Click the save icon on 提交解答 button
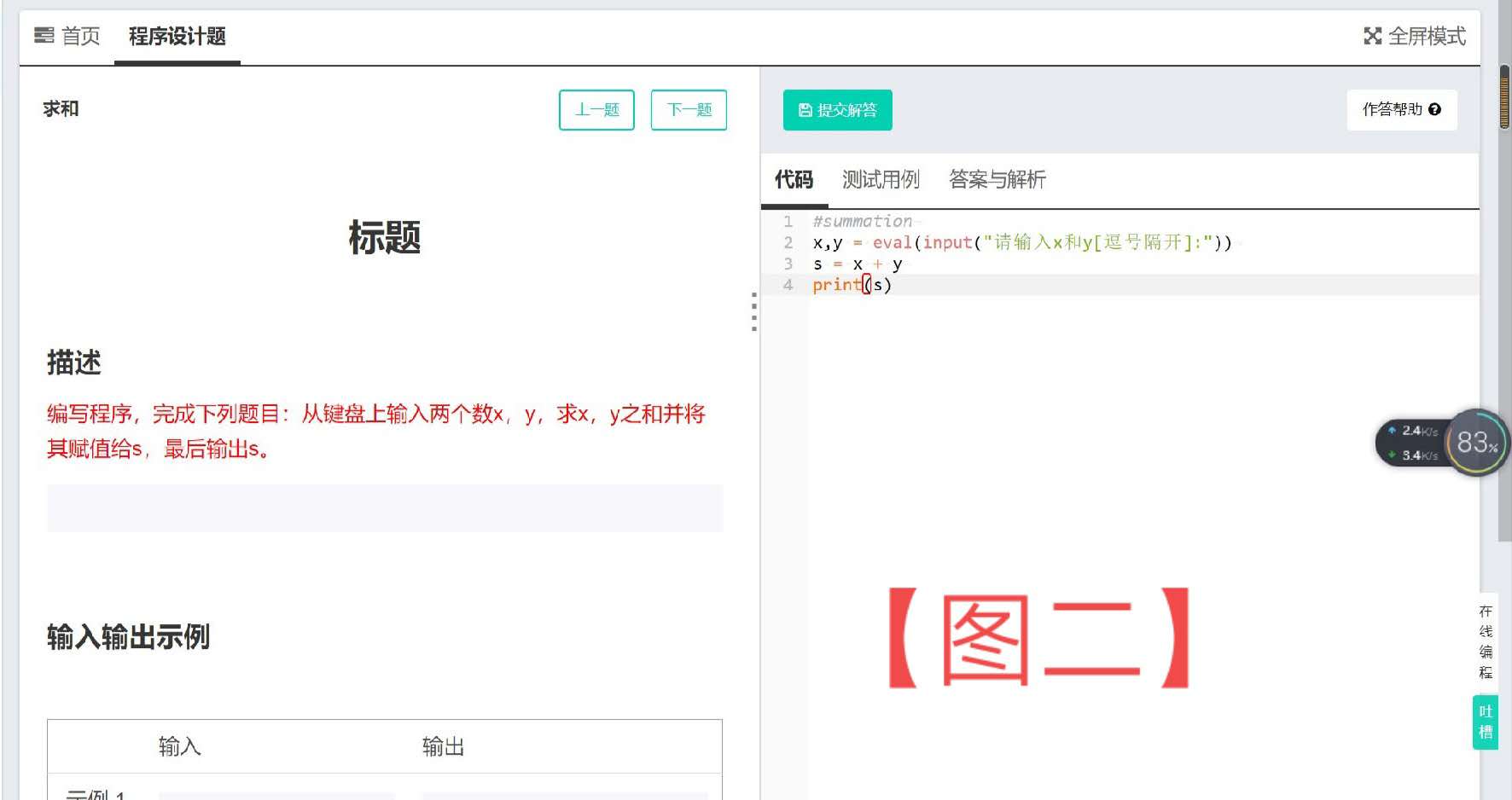The height and width of the screenshot is (800, 1512). click(x=805, y=110)
